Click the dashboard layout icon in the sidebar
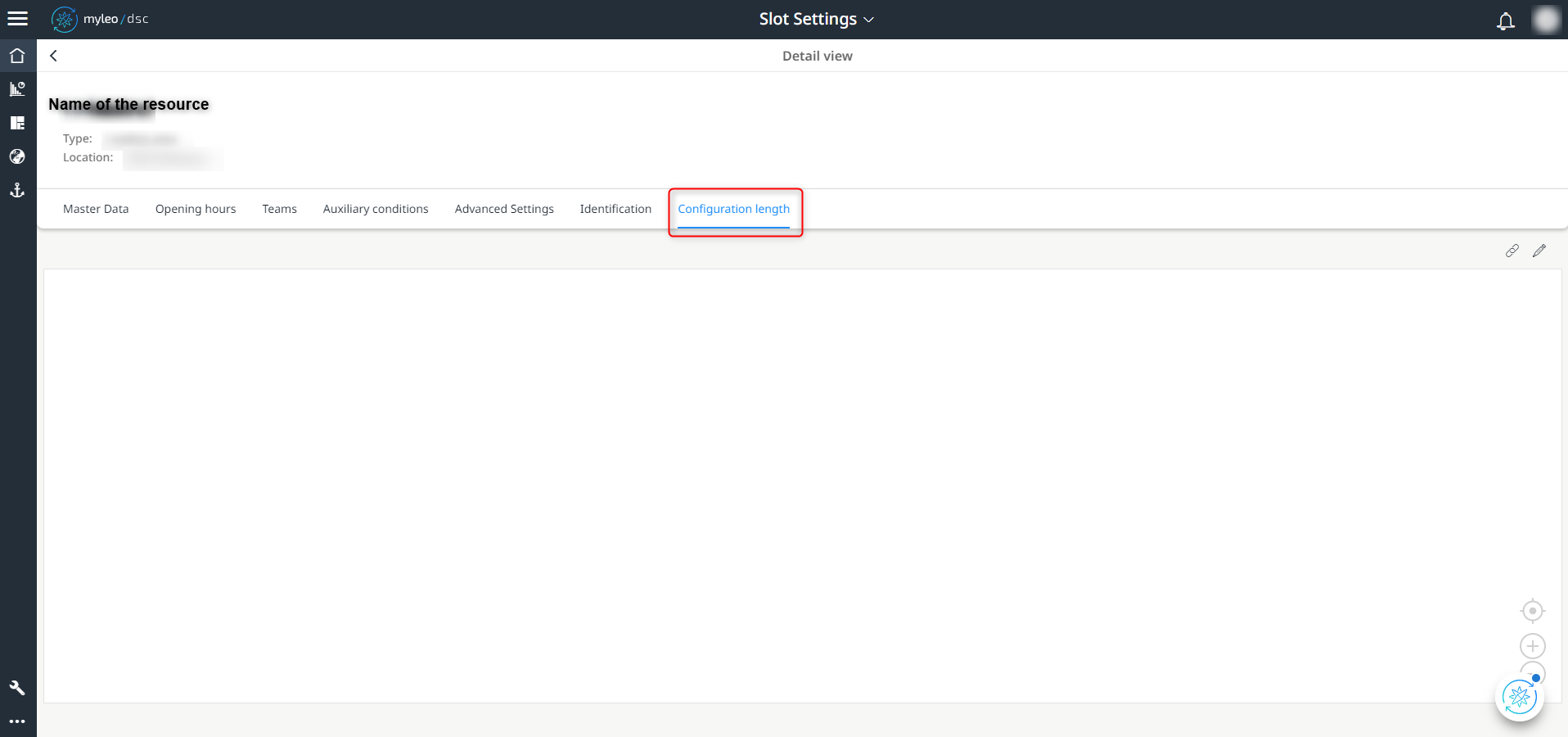This screenshot has width=1568, height=737. point(17,123)
